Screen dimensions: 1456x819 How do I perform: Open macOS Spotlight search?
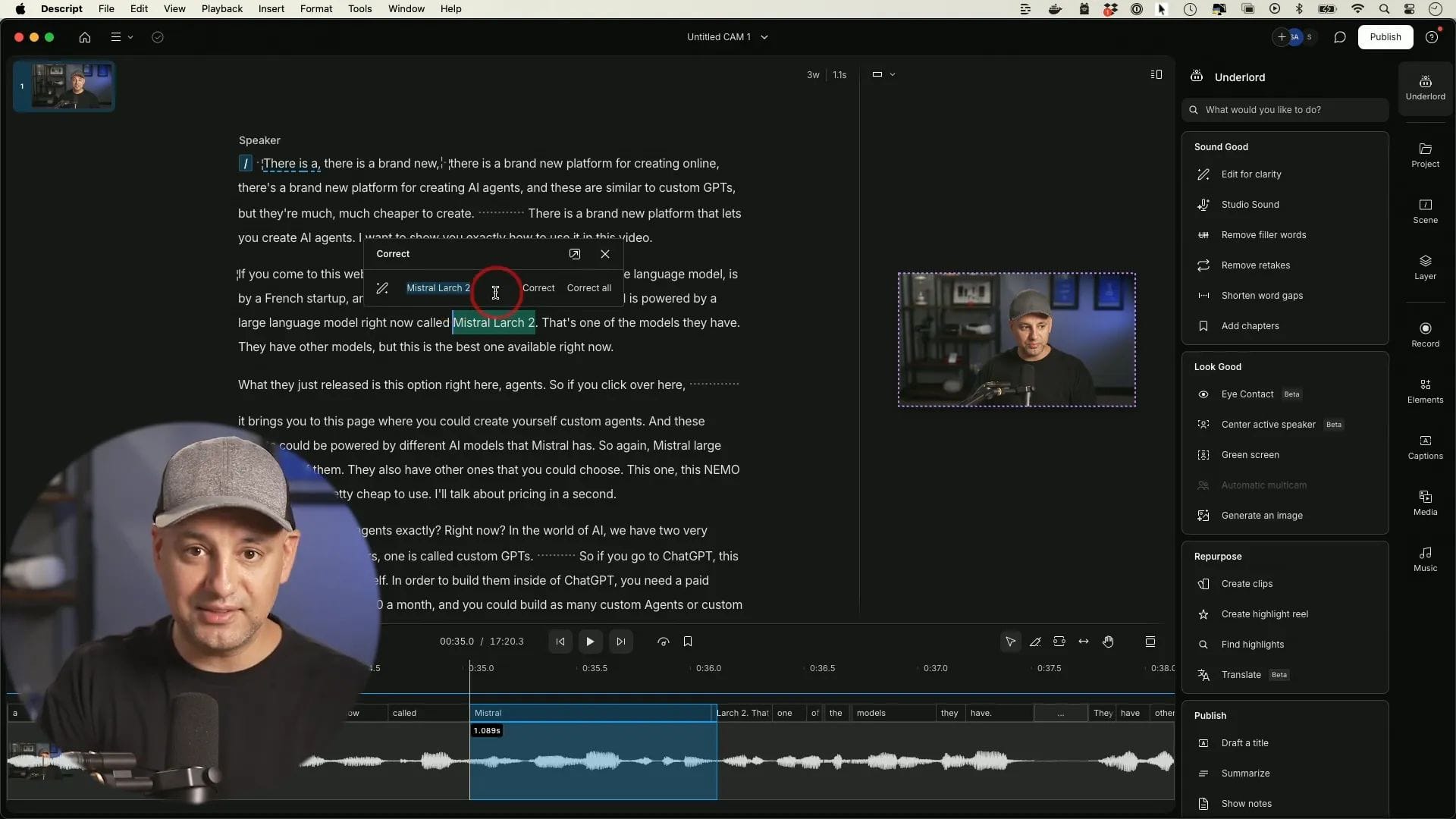coord(1384,9)
